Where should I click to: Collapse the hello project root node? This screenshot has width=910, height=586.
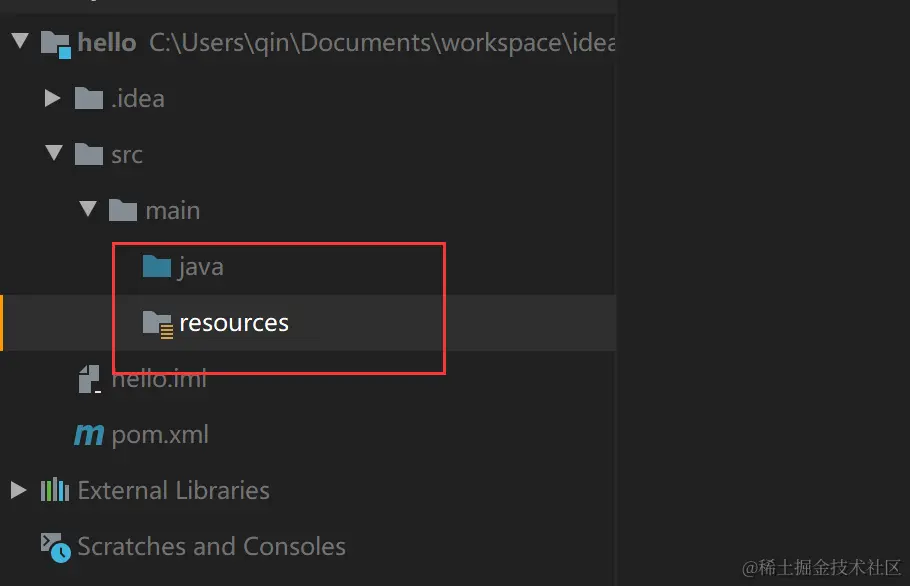[19, 42]
